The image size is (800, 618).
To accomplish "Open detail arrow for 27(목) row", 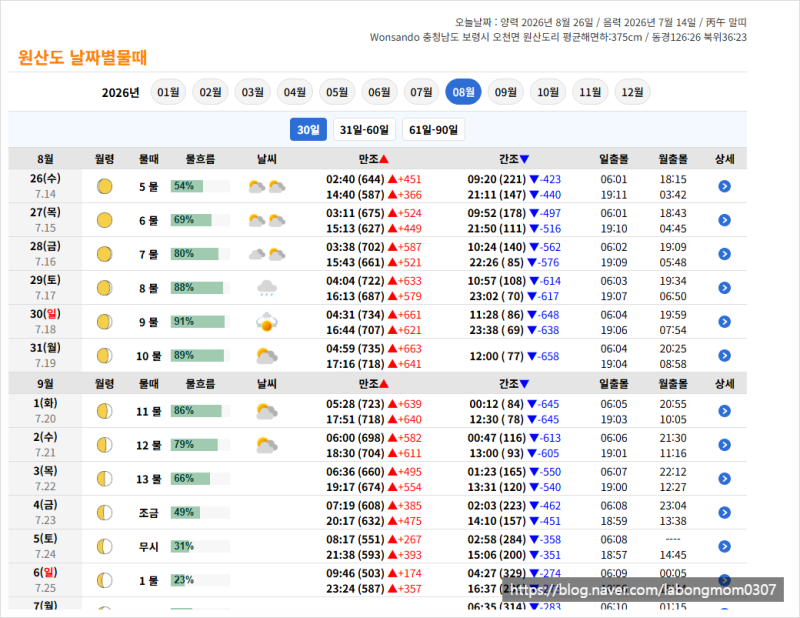I will pyautogui.click(x=724, y=220).
